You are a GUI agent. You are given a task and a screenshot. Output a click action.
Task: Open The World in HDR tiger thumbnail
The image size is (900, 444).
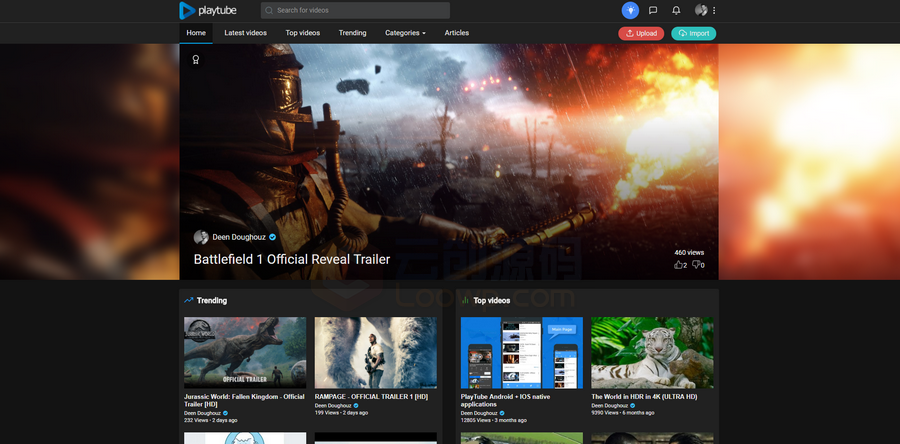(x=653, y=353)
